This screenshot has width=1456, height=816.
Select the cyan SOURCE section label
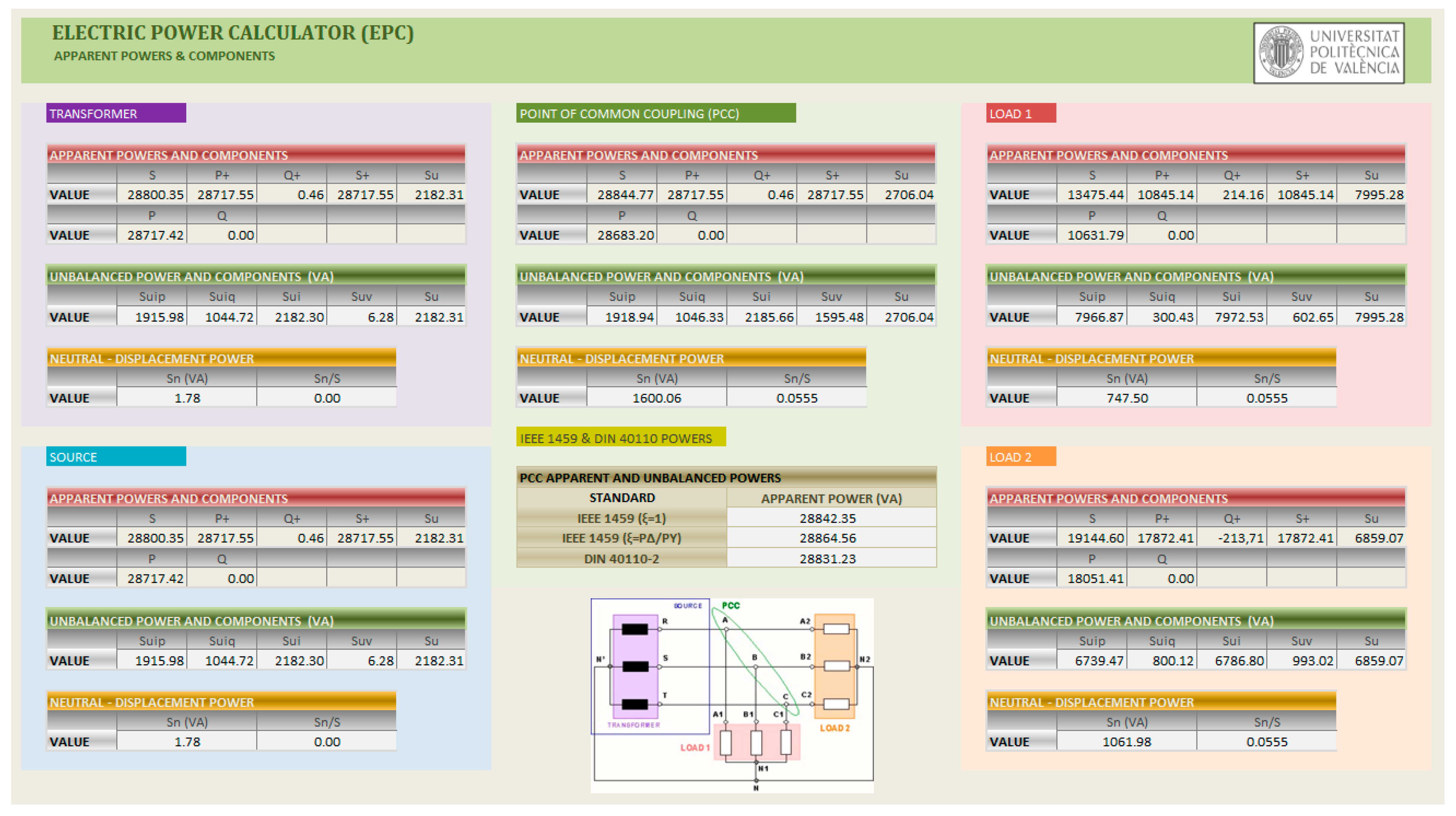coord(116,457)
